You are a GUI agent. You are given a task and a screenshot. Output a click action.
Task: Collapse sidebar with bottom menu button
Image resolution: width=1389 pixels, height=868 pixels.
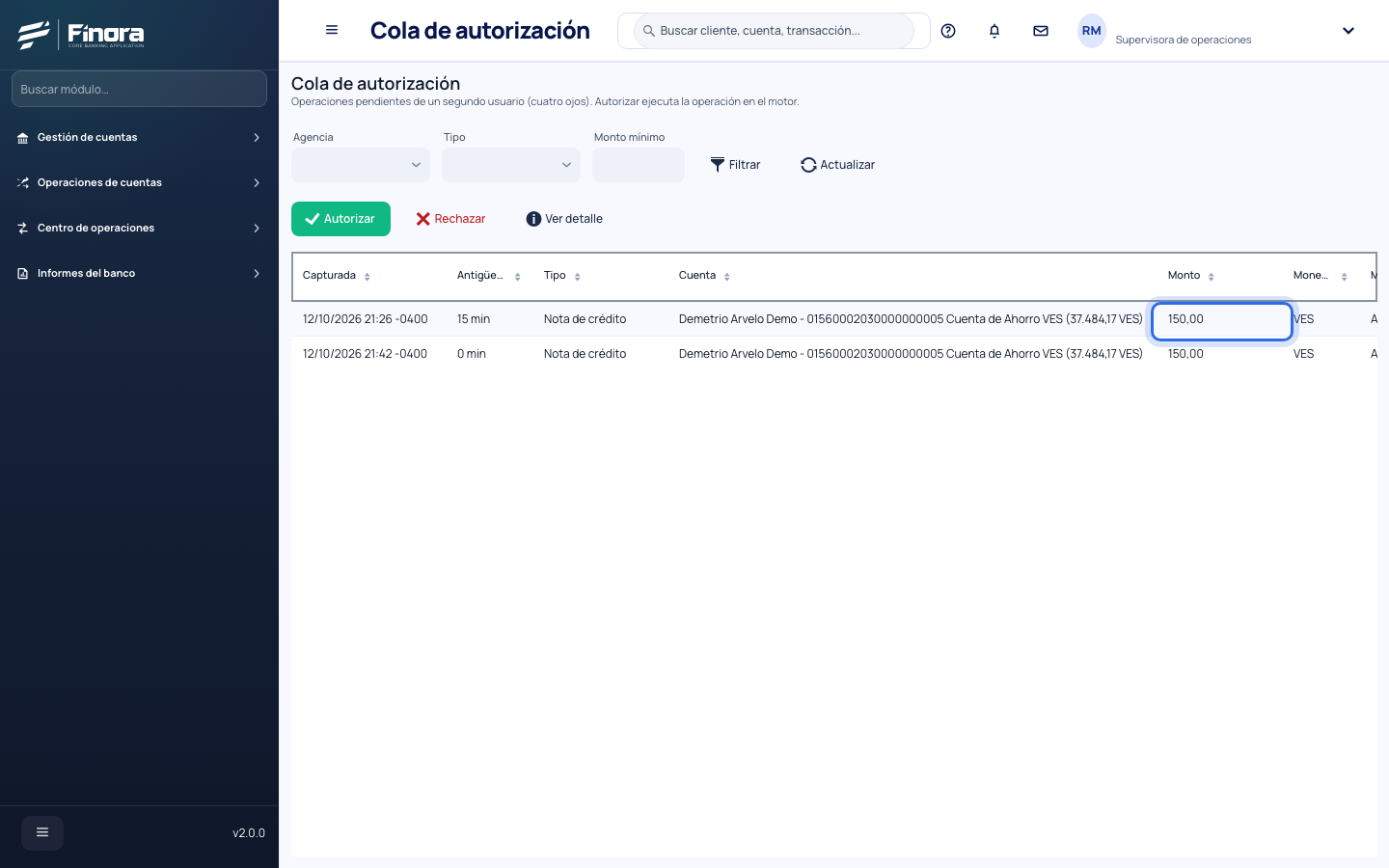(42, 832)
